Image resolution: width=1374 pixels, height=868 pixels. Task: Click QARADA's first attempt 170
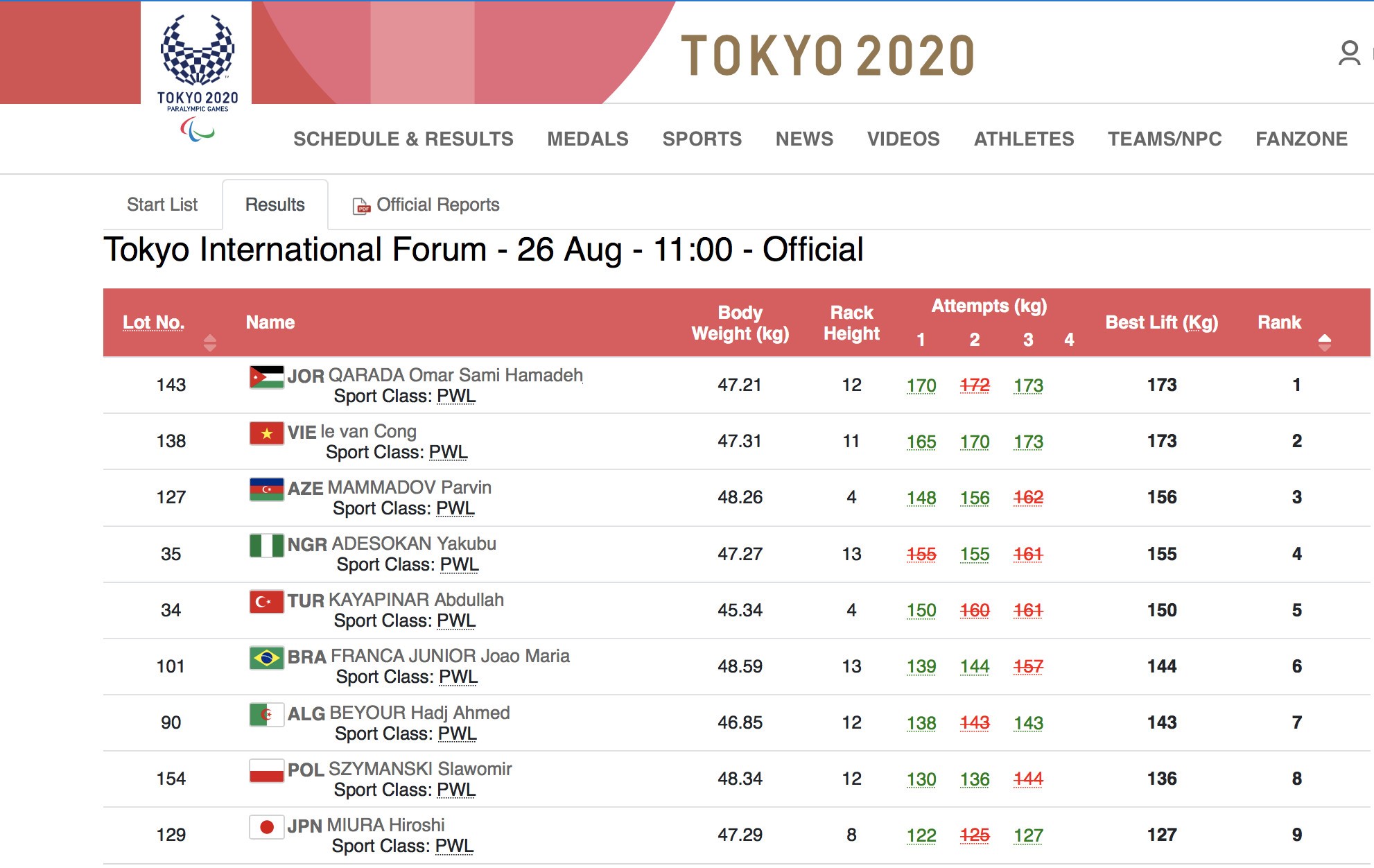(x=921, y=385)
